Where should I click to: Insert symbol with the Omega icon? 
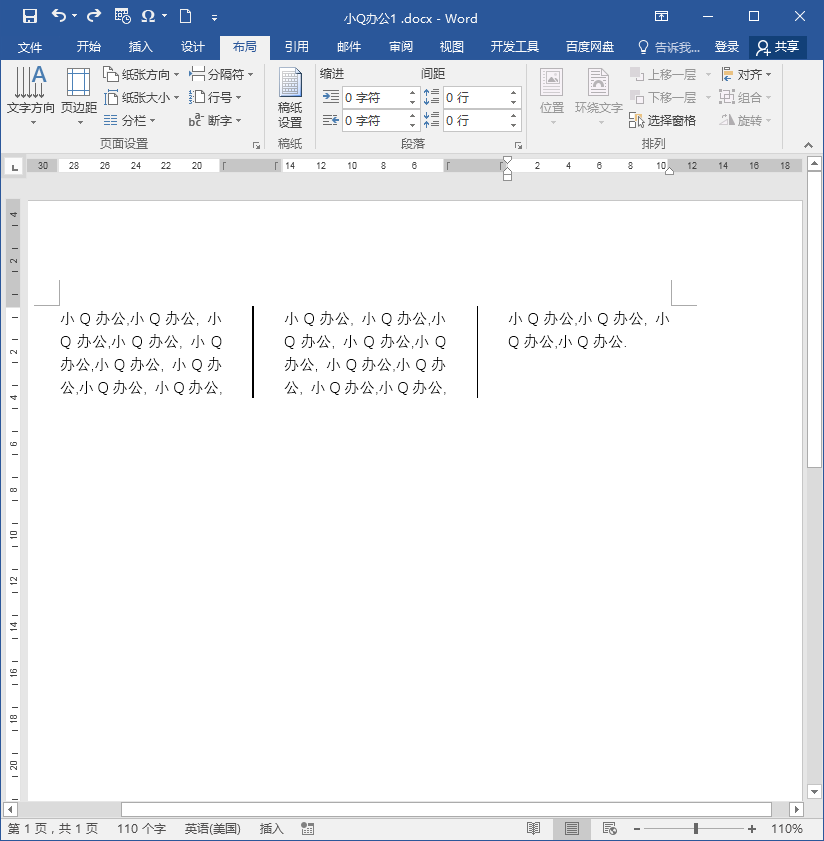tap(148, 17)
